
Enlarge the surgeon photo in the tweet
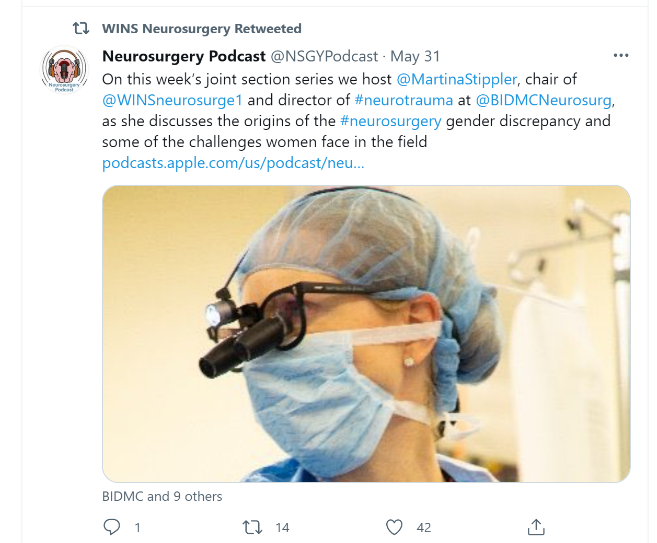[x=366, y=333]
